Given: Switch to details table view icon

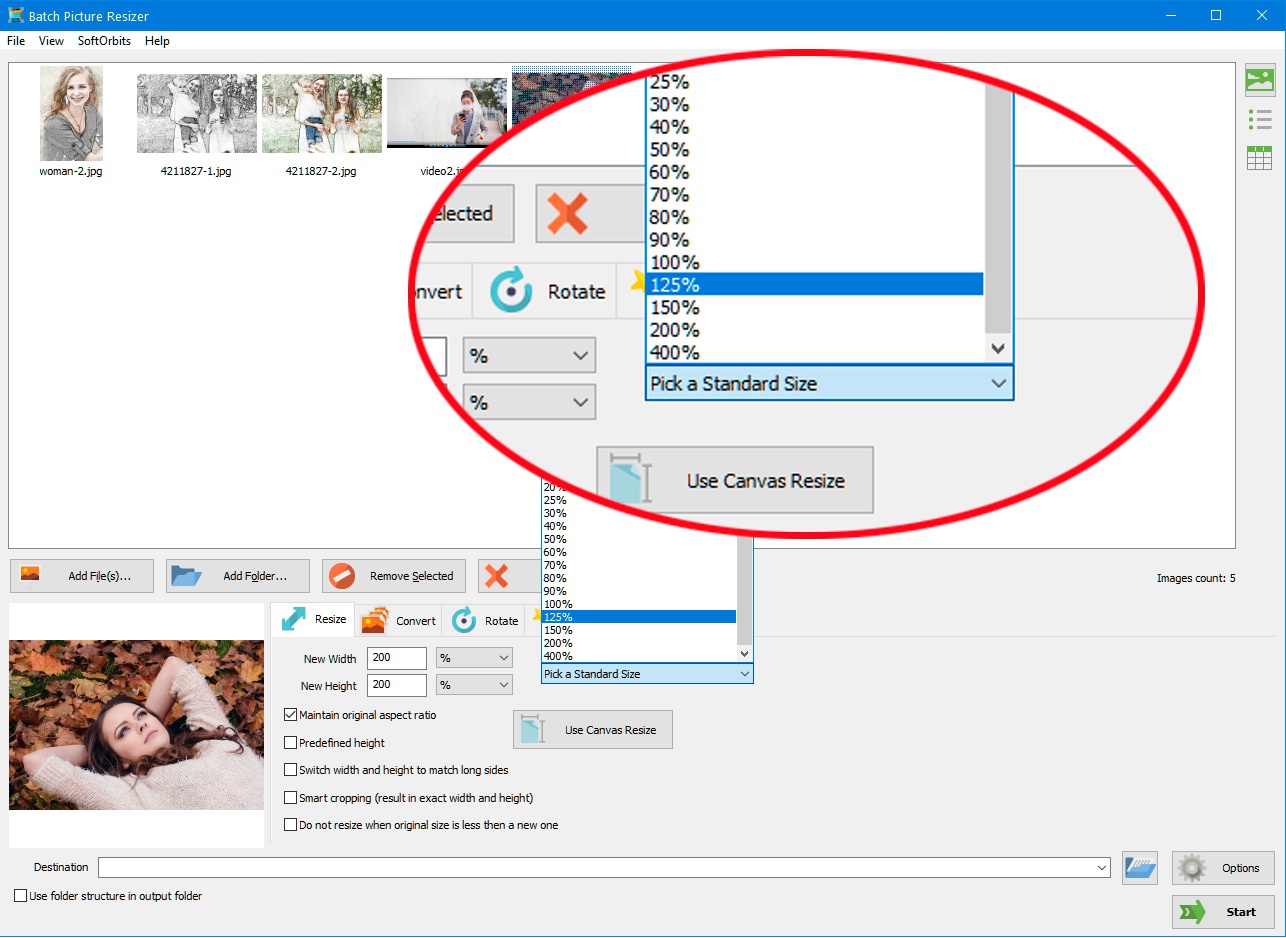Looking at the screenshot, I should (x=1260, y=158).
